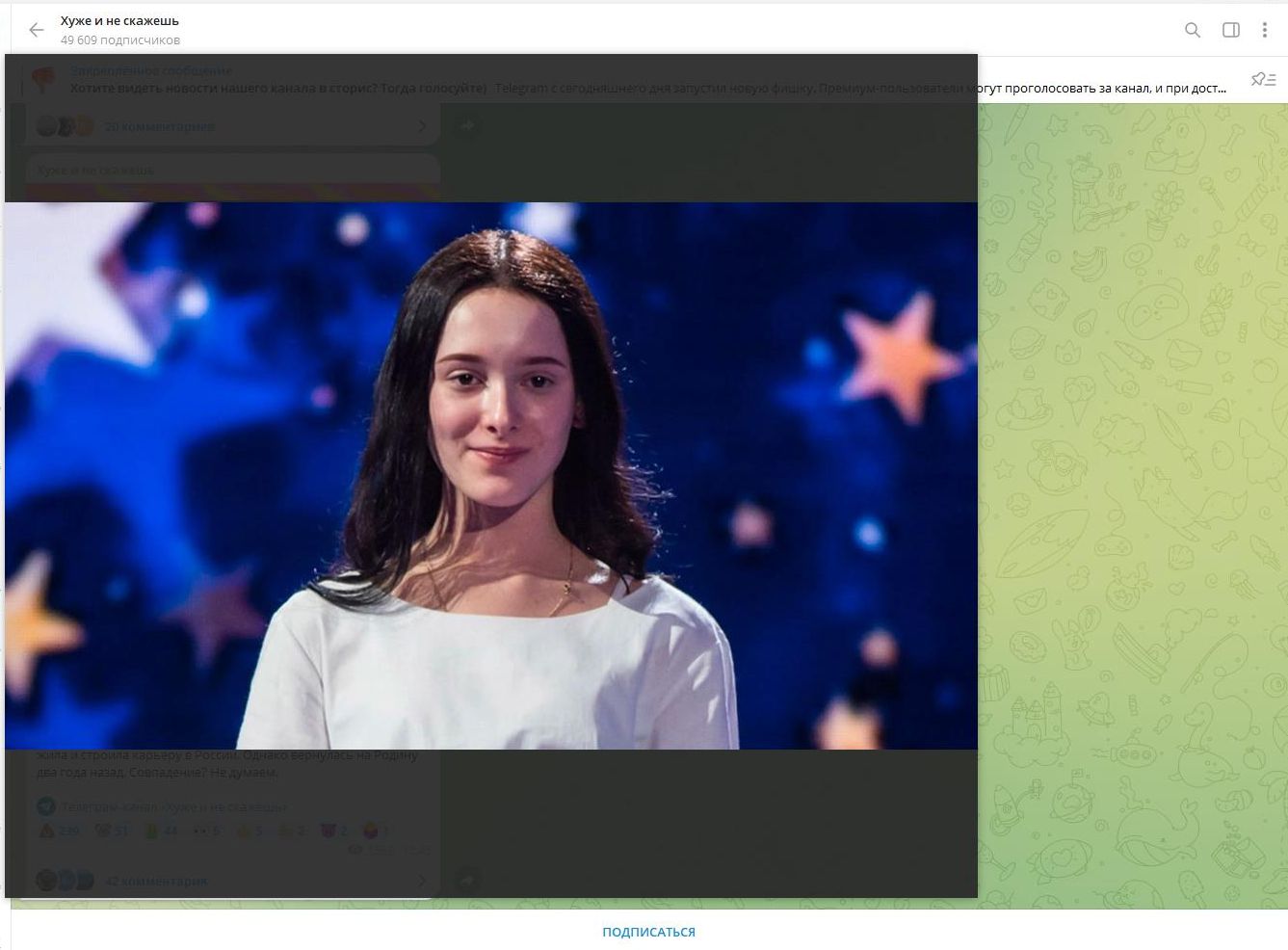The image size is (1288, 950).
Task: Share the post above the photo via arrow
Action: 467,126
